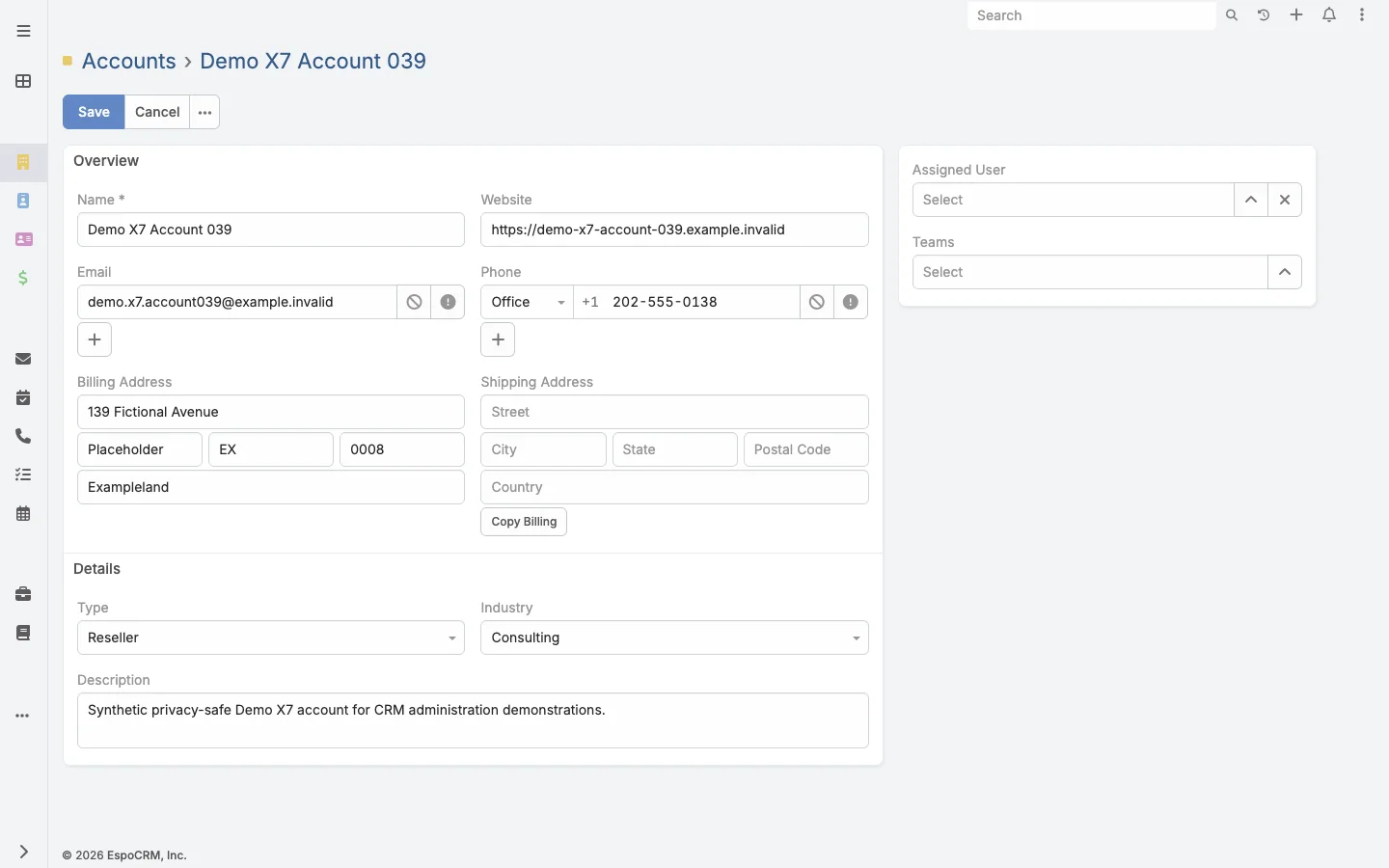Viewport: 1389px width, 868px height.
Task: Open the Teams selection chevron
Action: click(1285, 272)
